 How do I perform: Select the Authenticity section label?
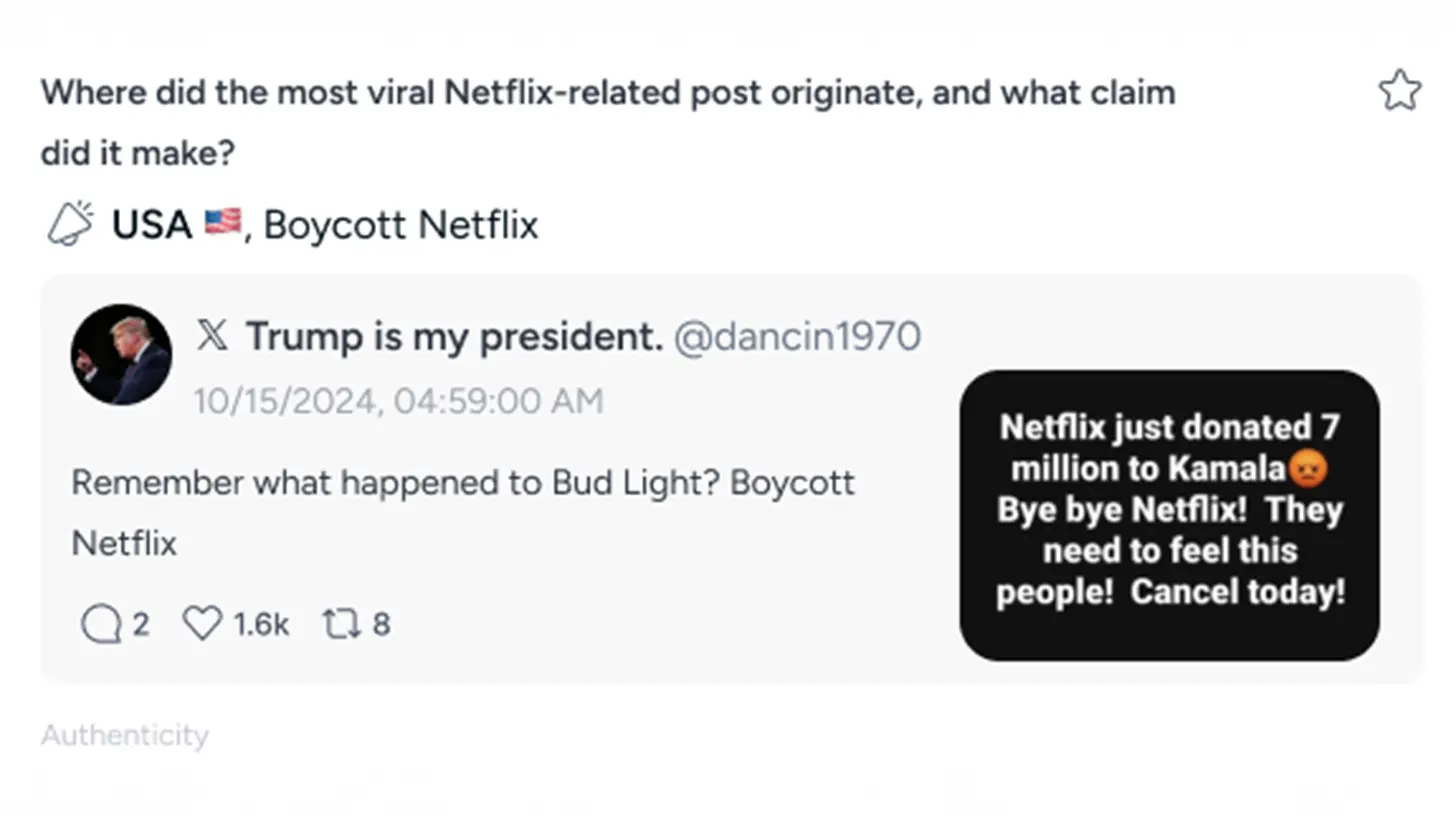tap(125, 736)
